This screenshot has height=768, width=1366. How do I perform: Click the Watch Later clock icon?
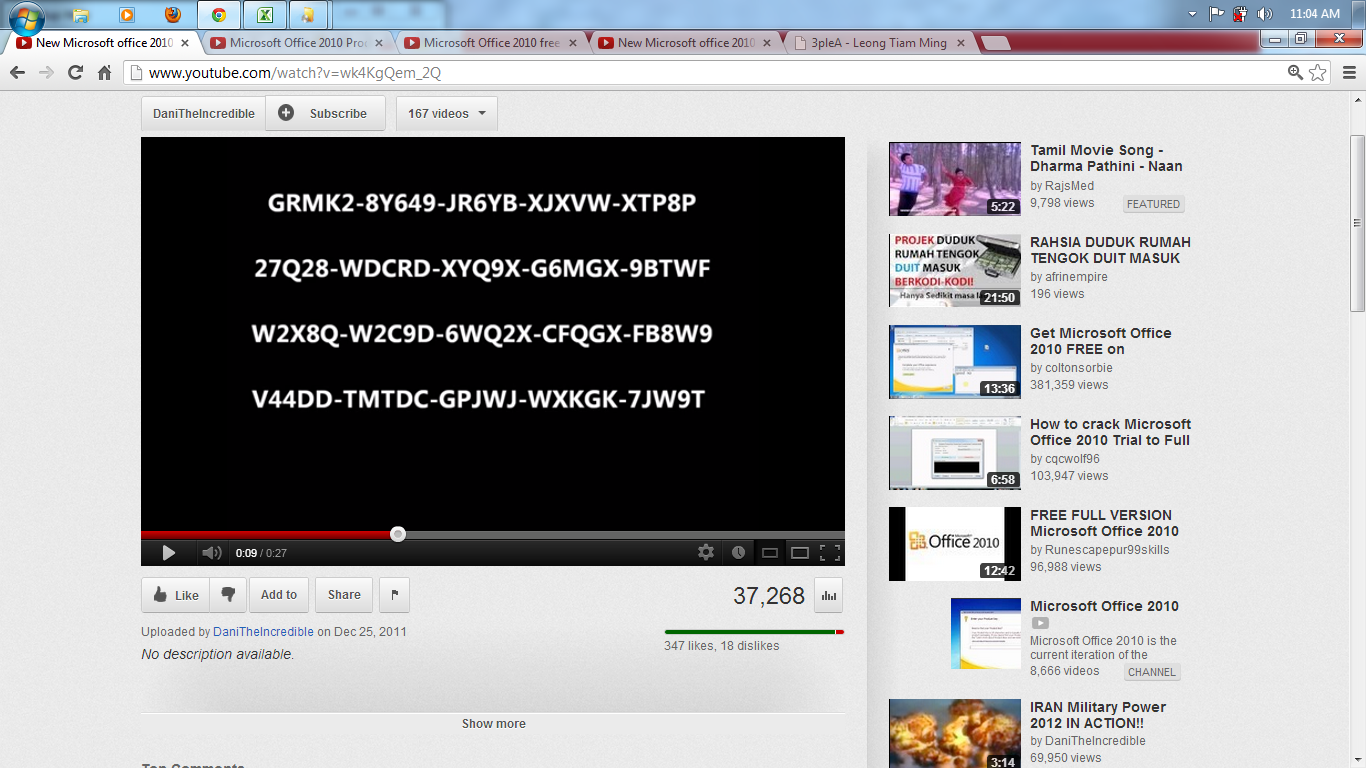click(738, 552)
